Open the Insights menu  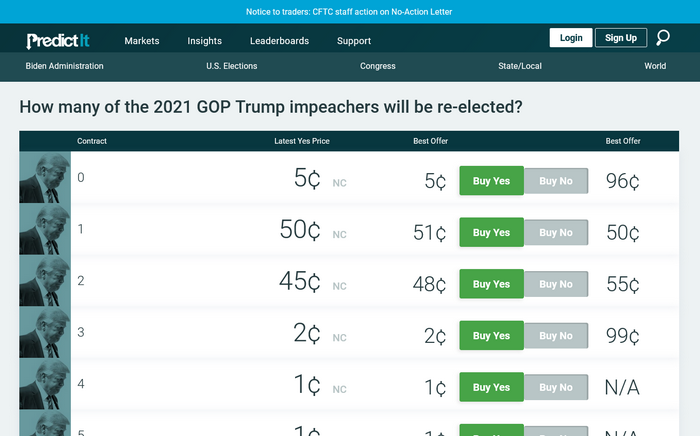tap(204, 41)
